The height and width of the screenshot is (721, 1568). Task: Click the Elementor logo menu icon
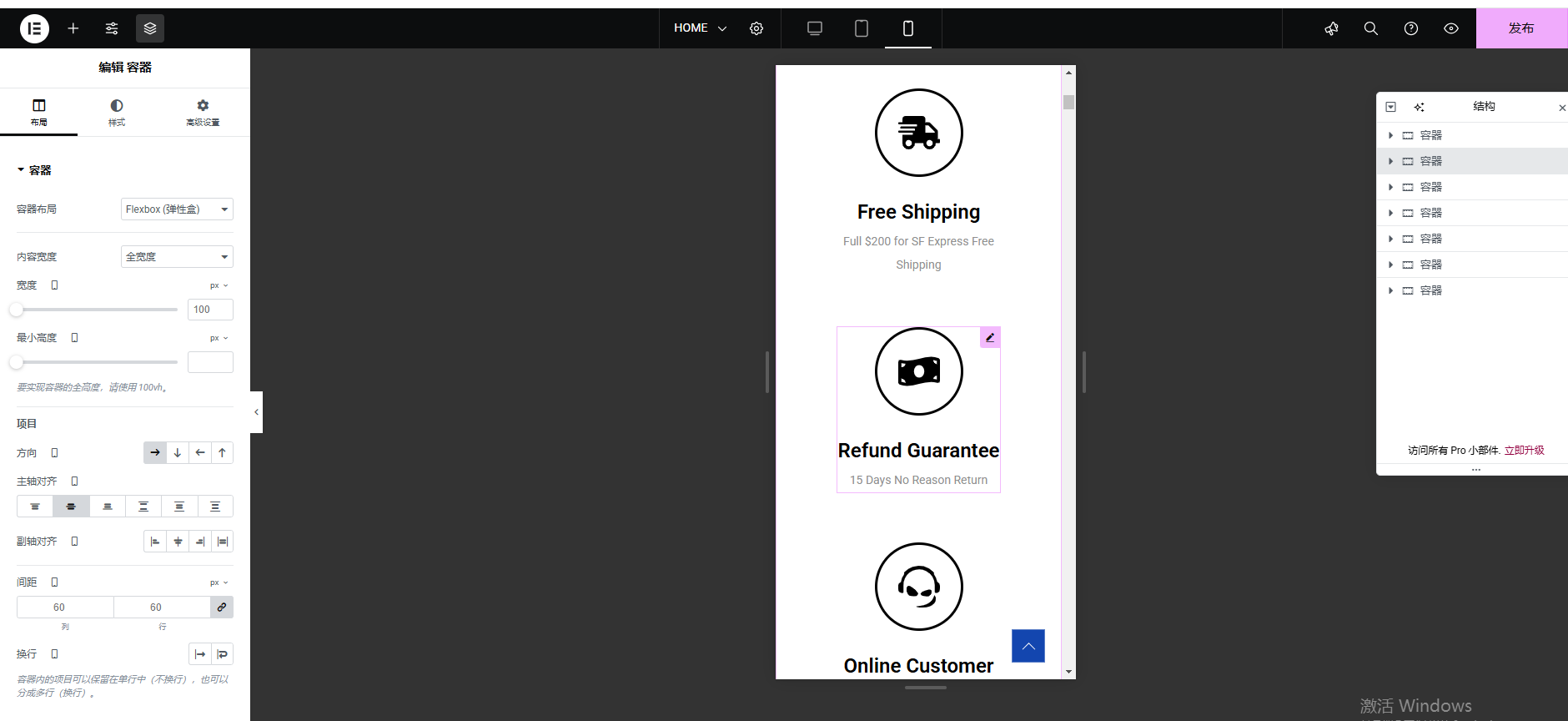click(x=34, y=28)
